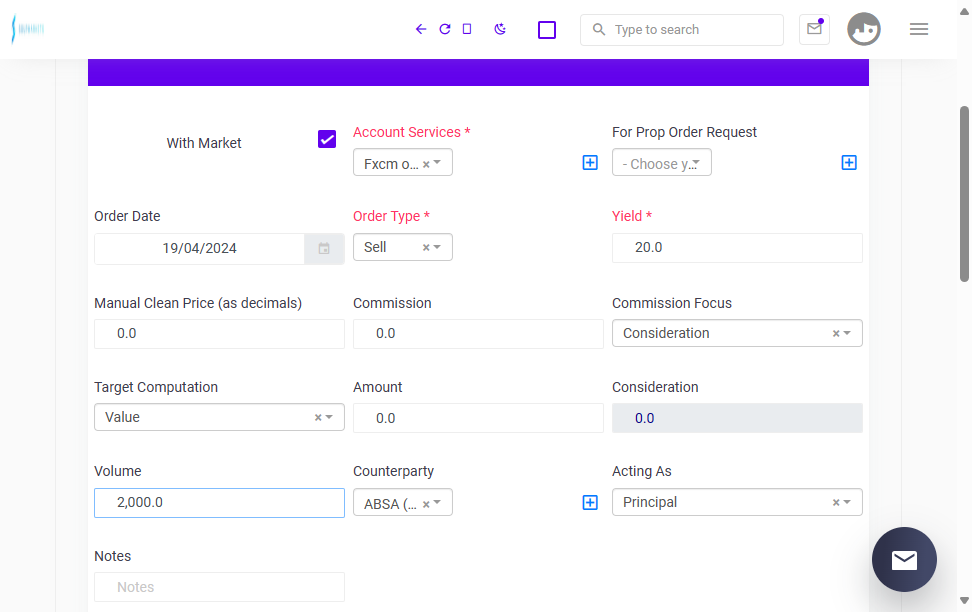Clear the ABSA Counterparty selection
Image resolution: width=972 pixels, height=612 pixels.
pyautogui.click(x=426, y=504)
